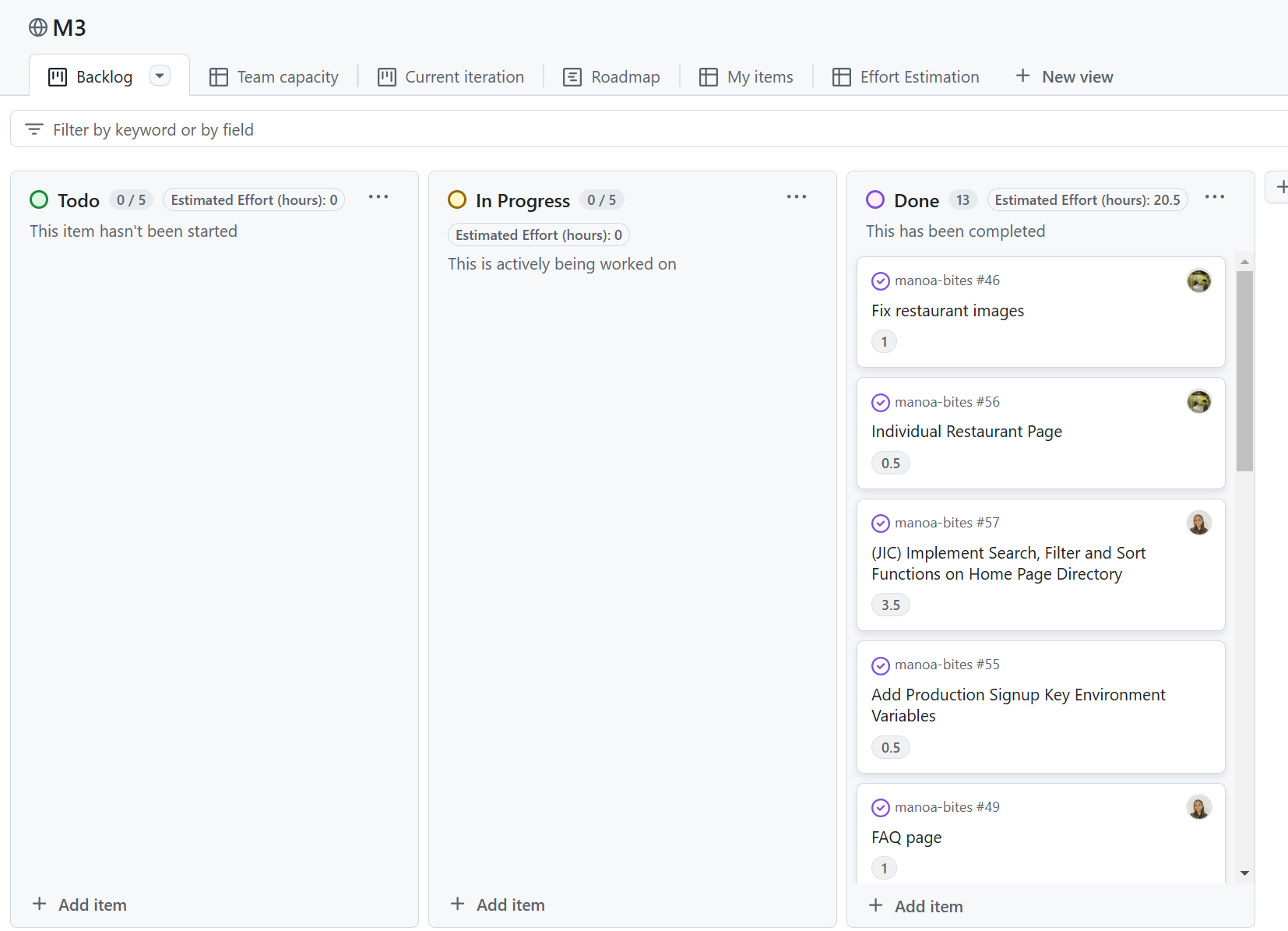Image resolution: width=1288 pixels, height=931 pixels.
Task: Click the purple Done status circle
Action: click(x=875, y=200)
